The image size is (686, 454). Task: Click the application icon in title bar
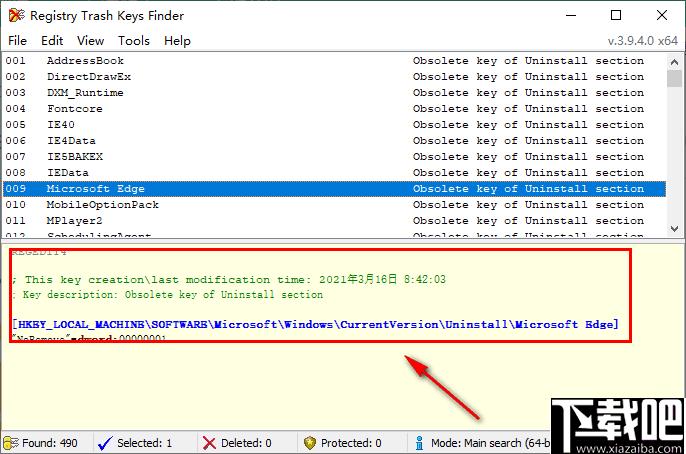(14, 16)
